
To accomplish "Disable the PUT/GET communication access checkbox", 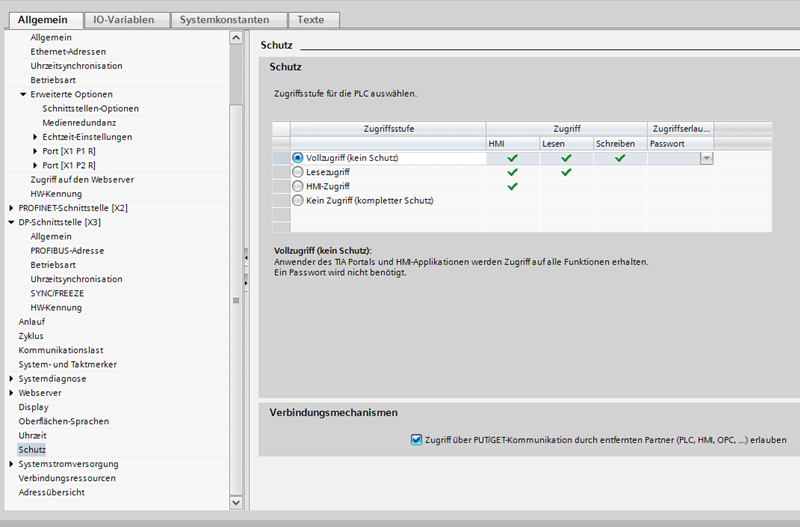I will coord(416,439).
